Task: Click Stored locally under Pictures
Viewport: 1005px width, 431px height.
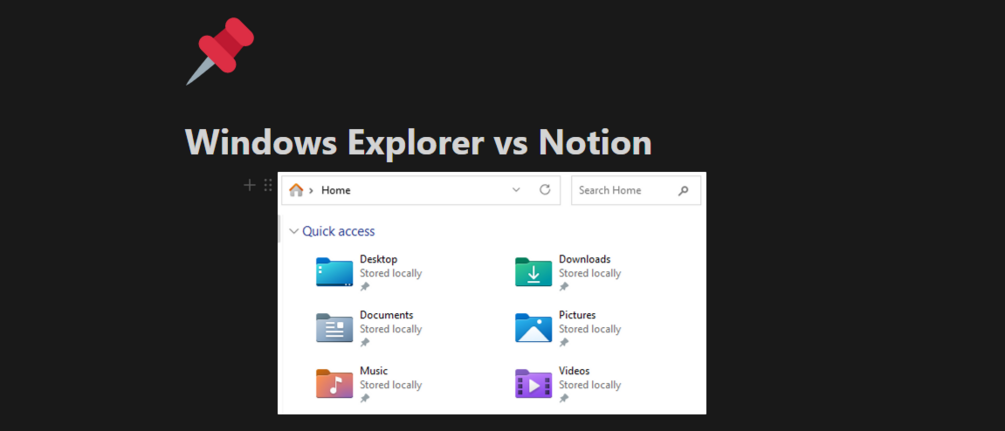Action: tap(590, 329)
